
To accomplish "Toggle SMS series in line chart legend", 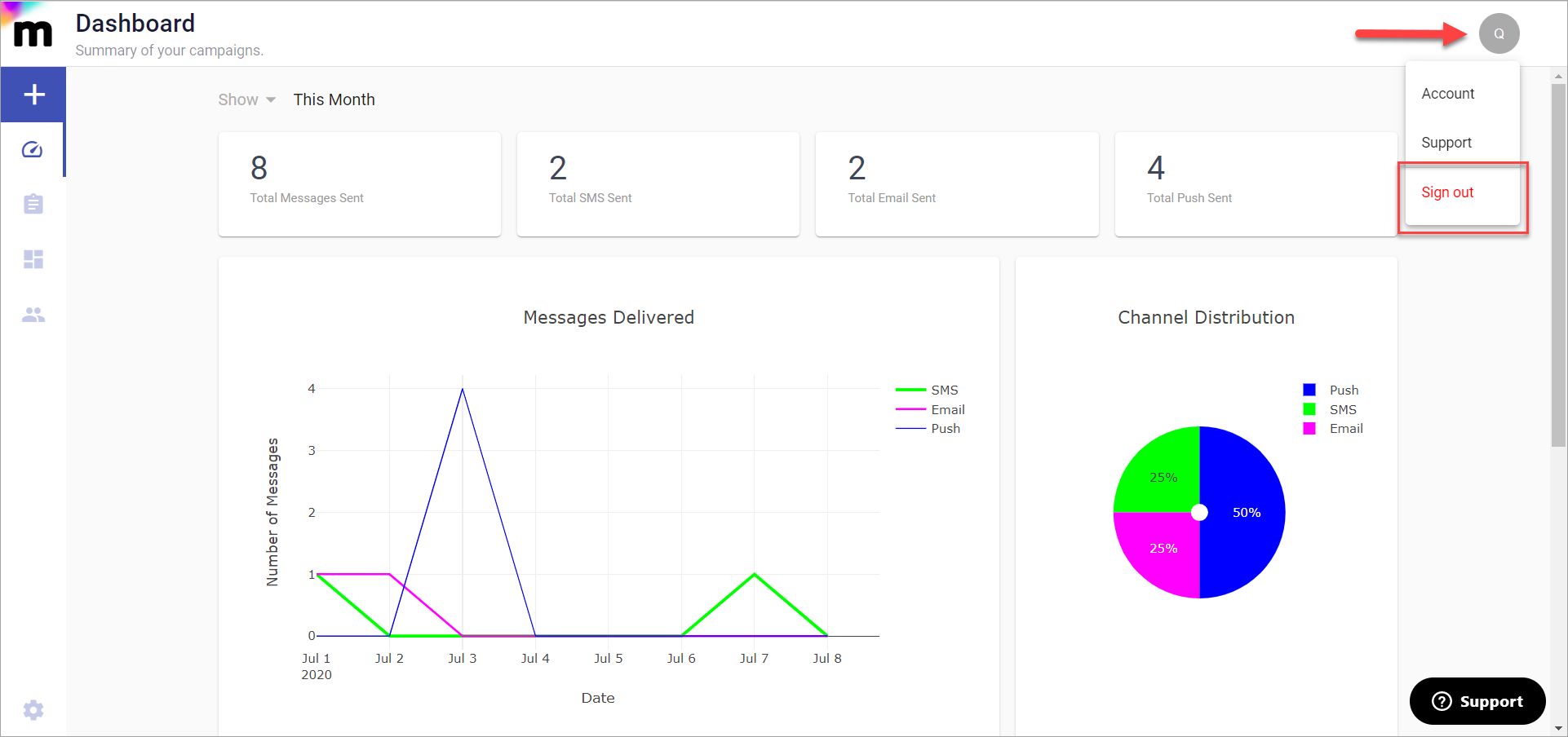I will point(928,390).
